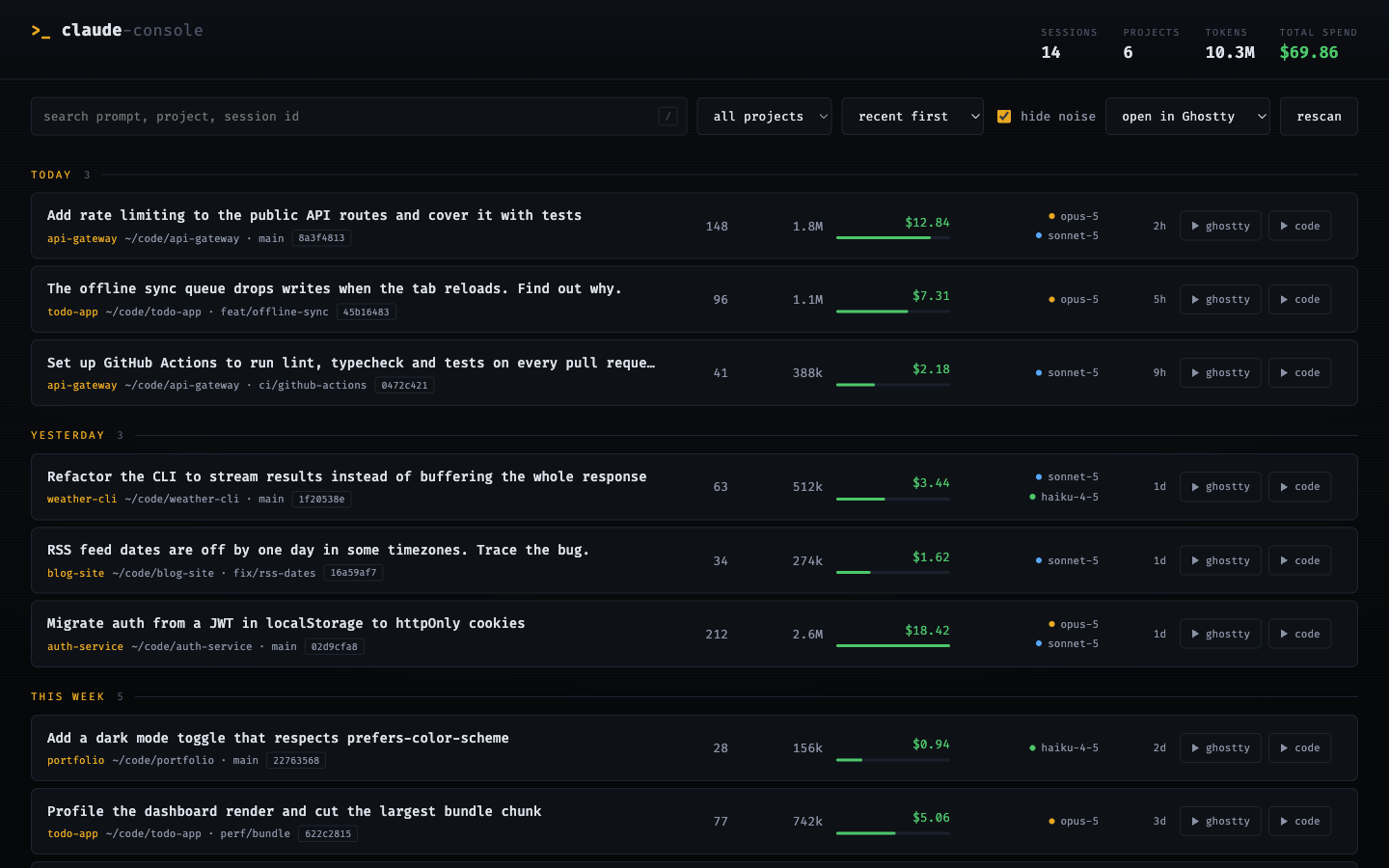
Task: Click the ci/github-actions branch name
Action: coord(313,386)
